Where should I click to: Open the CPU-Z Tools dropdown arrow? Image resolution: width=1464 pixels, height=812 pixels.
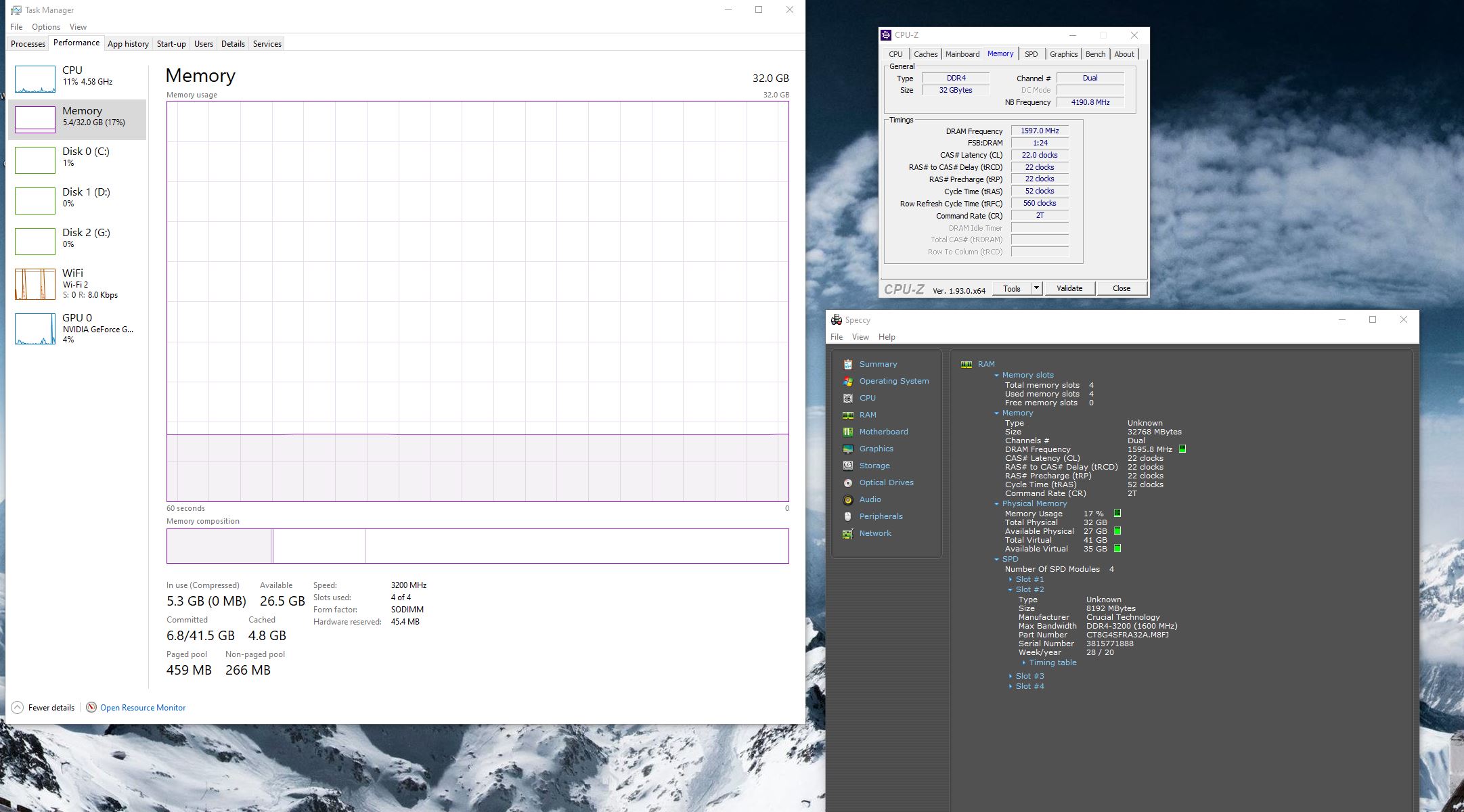[1036, 288]
